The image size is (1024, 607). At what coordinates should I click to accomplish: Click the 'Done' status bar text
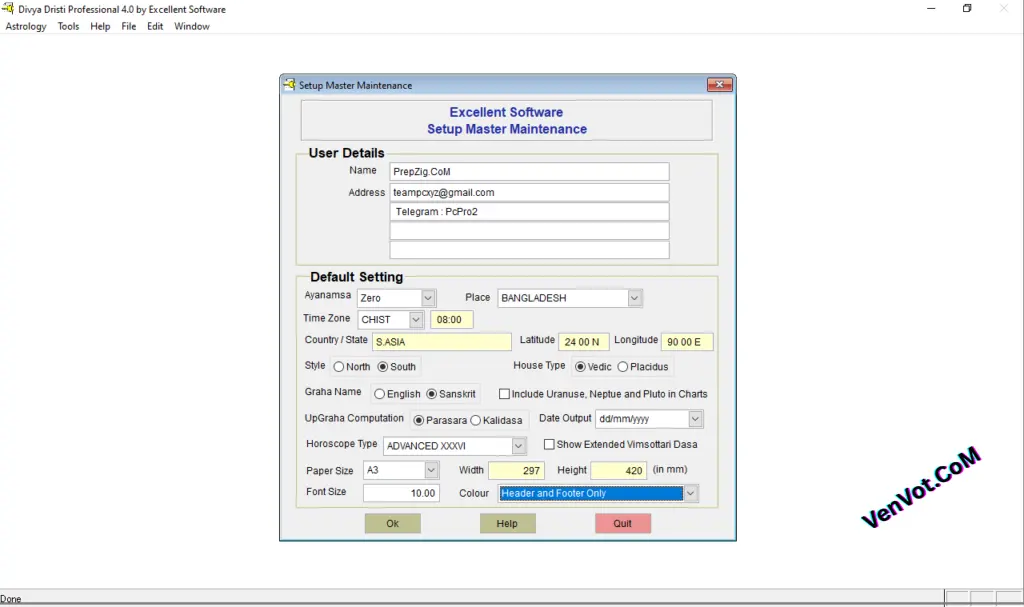point(10,599)
